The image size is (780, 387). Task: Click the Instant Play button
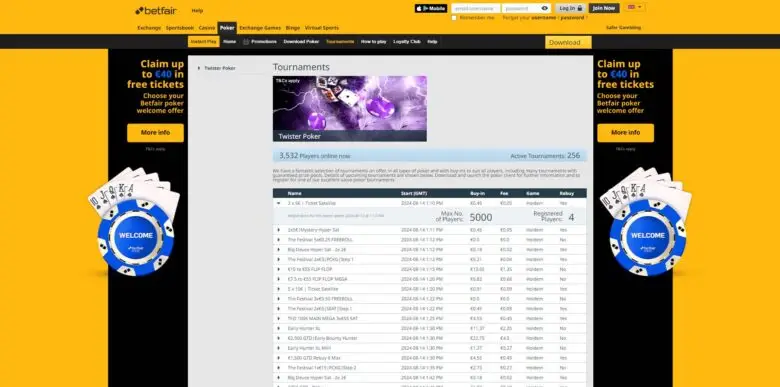click(203, 42)
